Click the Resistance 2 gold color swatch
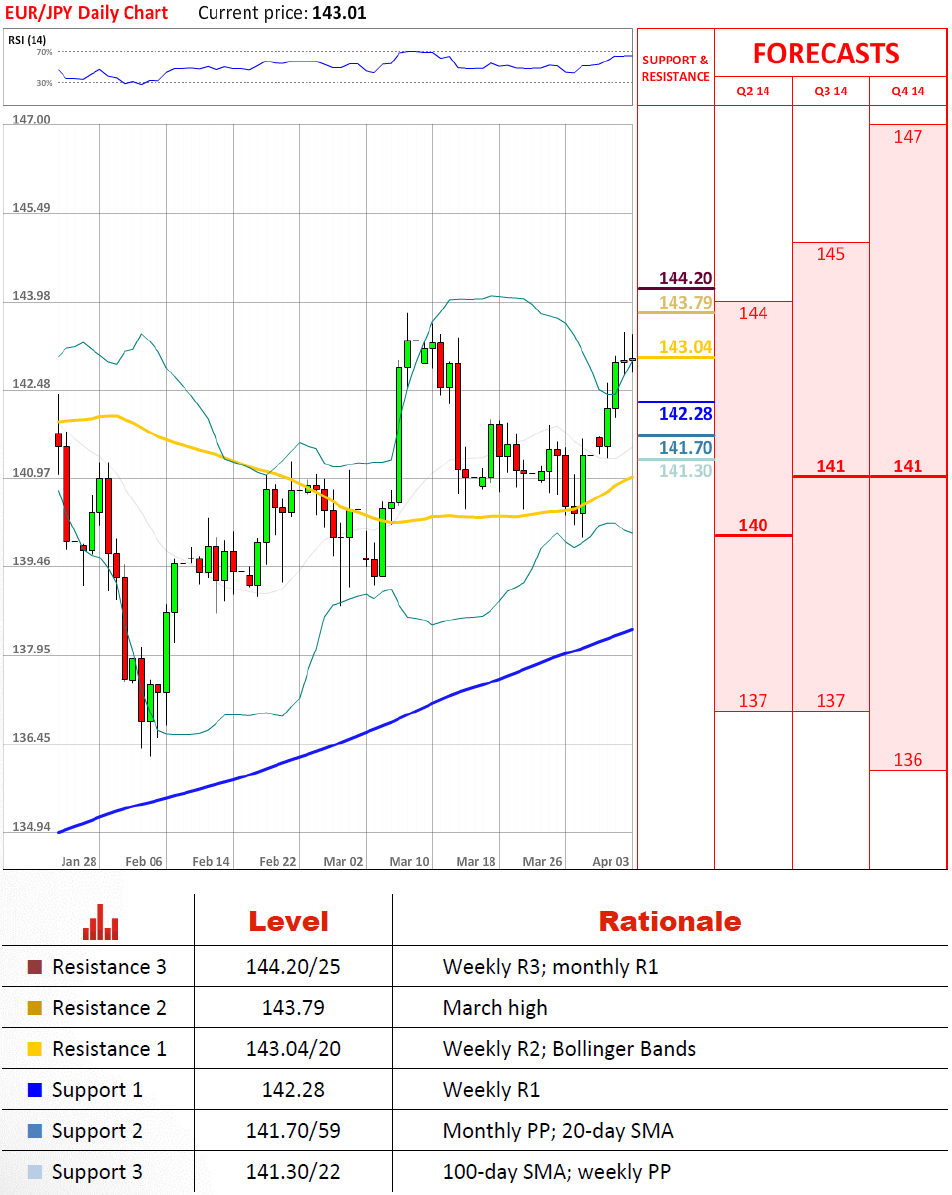 click(34, 1008)
